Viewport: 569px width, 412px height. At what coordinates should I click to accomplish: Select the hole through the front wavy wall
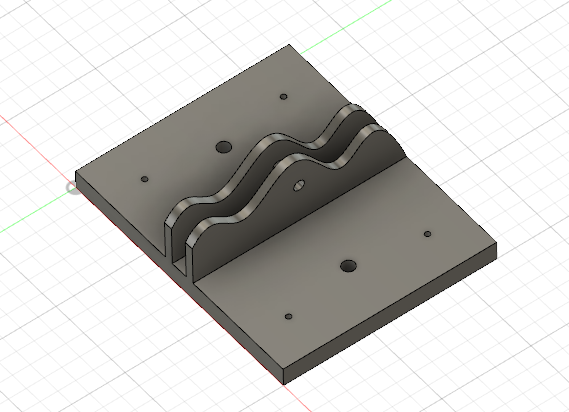tap(299, 185)
